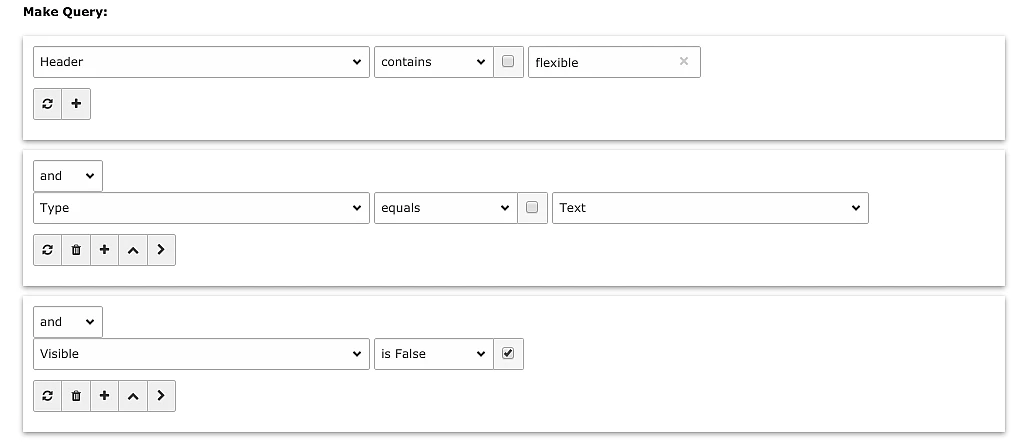The image size is (1028, 443).
Task: Move the Type condition up
Action: pos(132,250)
